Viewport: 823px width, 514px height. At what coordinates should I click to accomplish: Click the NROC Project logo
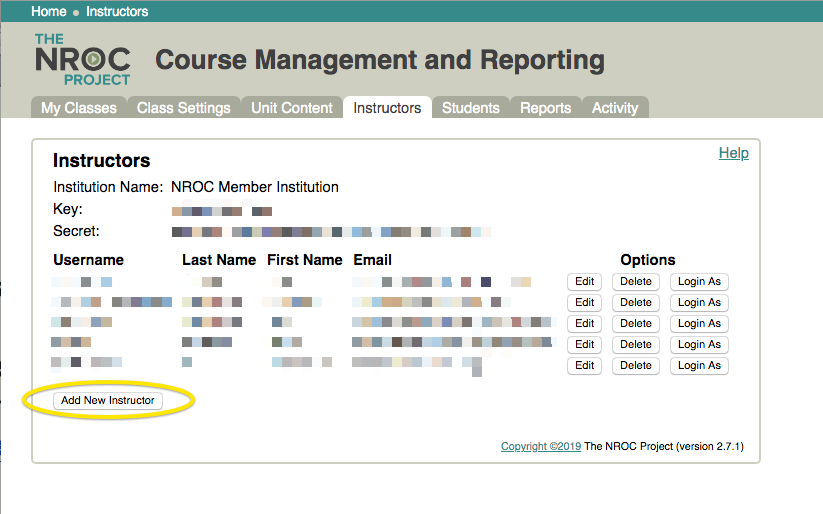82,60
